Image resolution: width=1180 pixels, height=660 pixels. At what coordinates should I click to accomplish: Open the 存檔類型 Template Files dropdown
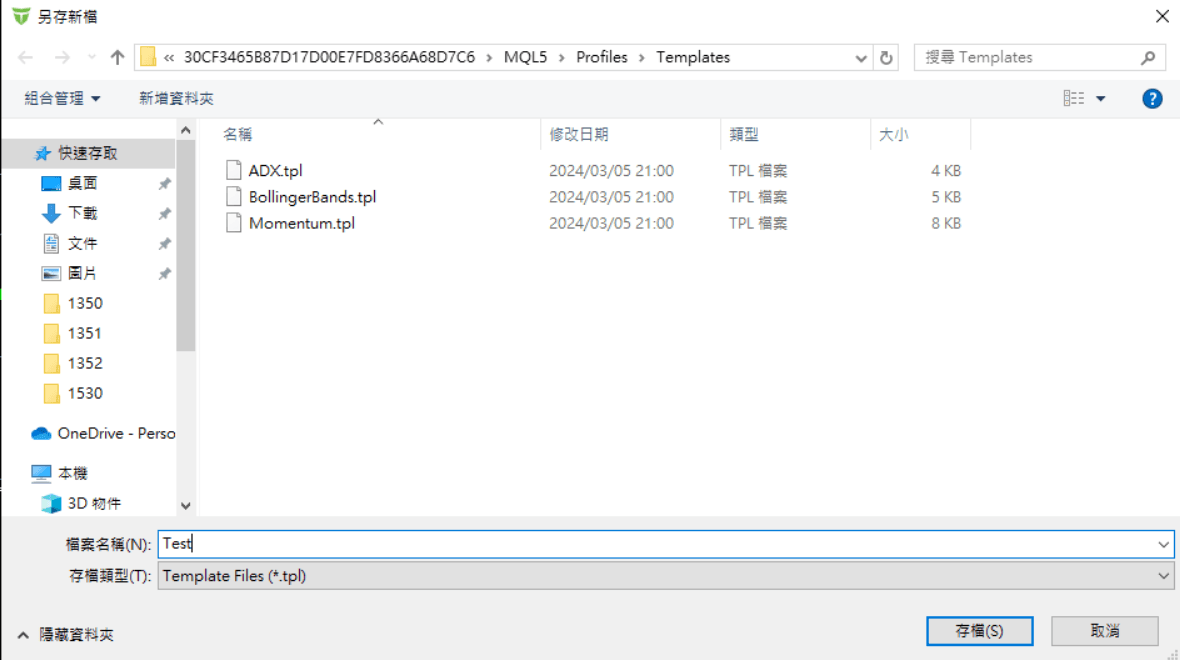665,576
